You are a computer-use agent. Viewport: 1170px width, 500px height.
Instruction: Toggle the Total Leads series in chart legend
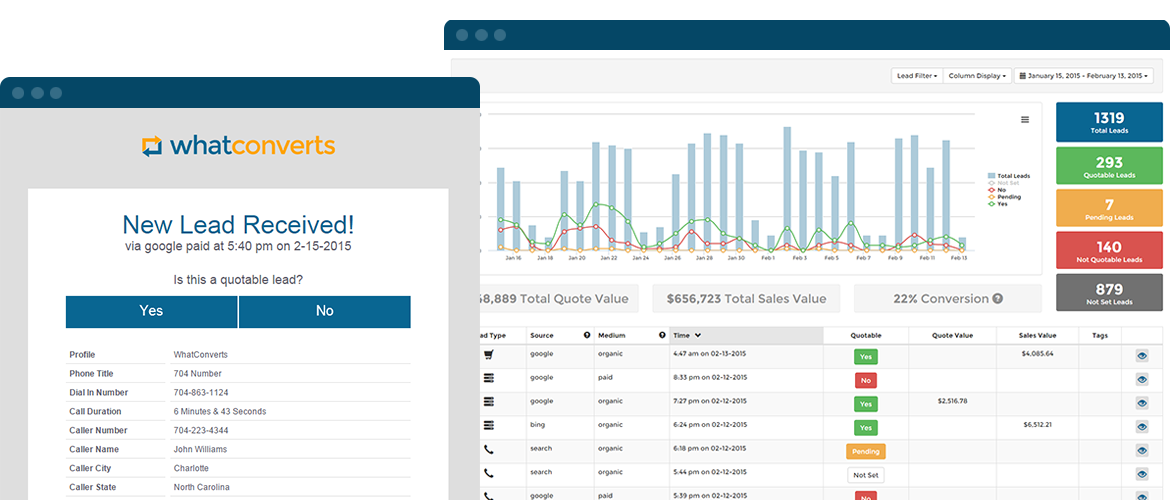click(1009, 175)
